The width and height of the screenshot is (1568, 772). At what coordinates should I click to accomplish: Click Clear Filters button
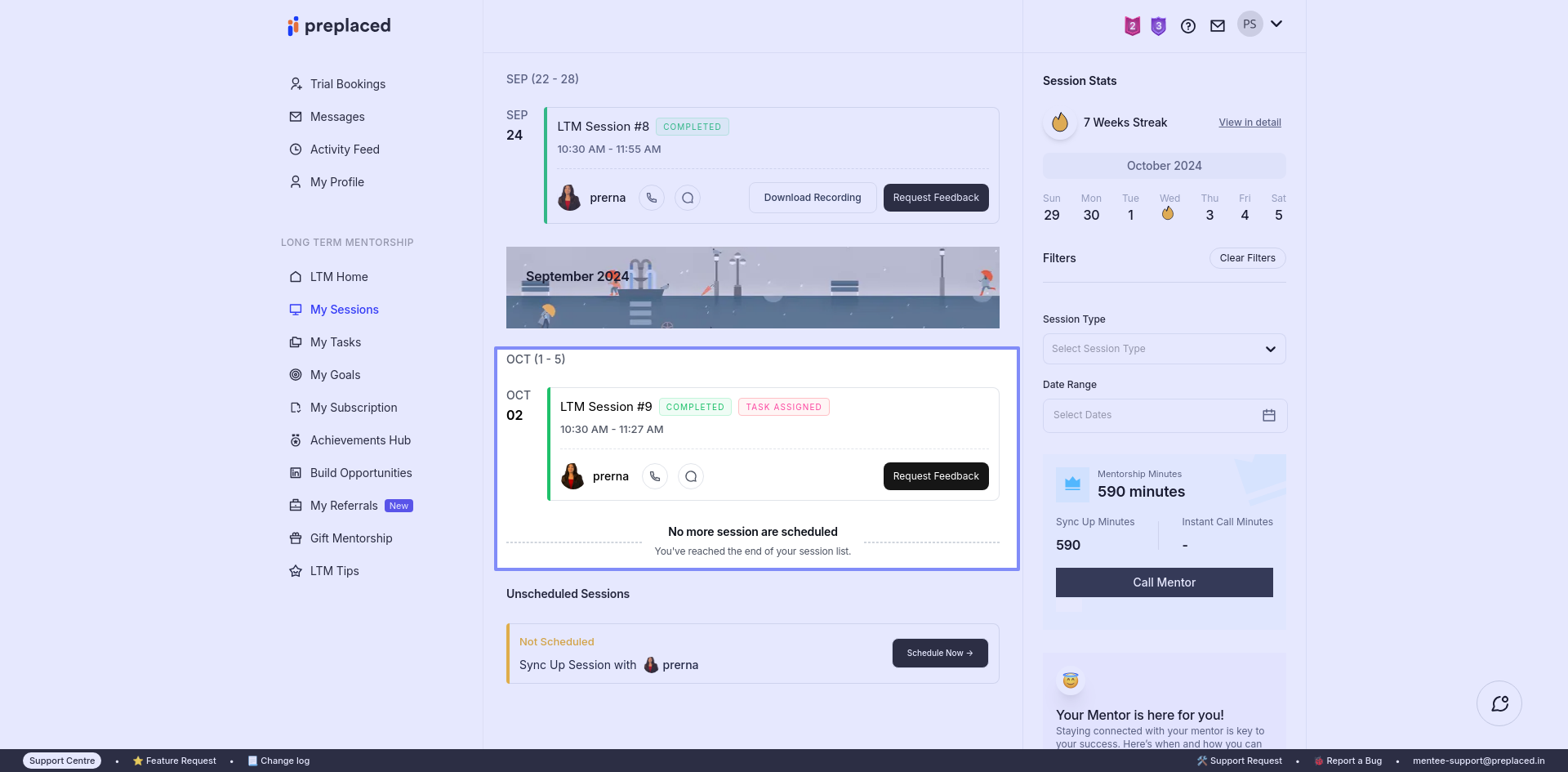tap(1248, 258)
